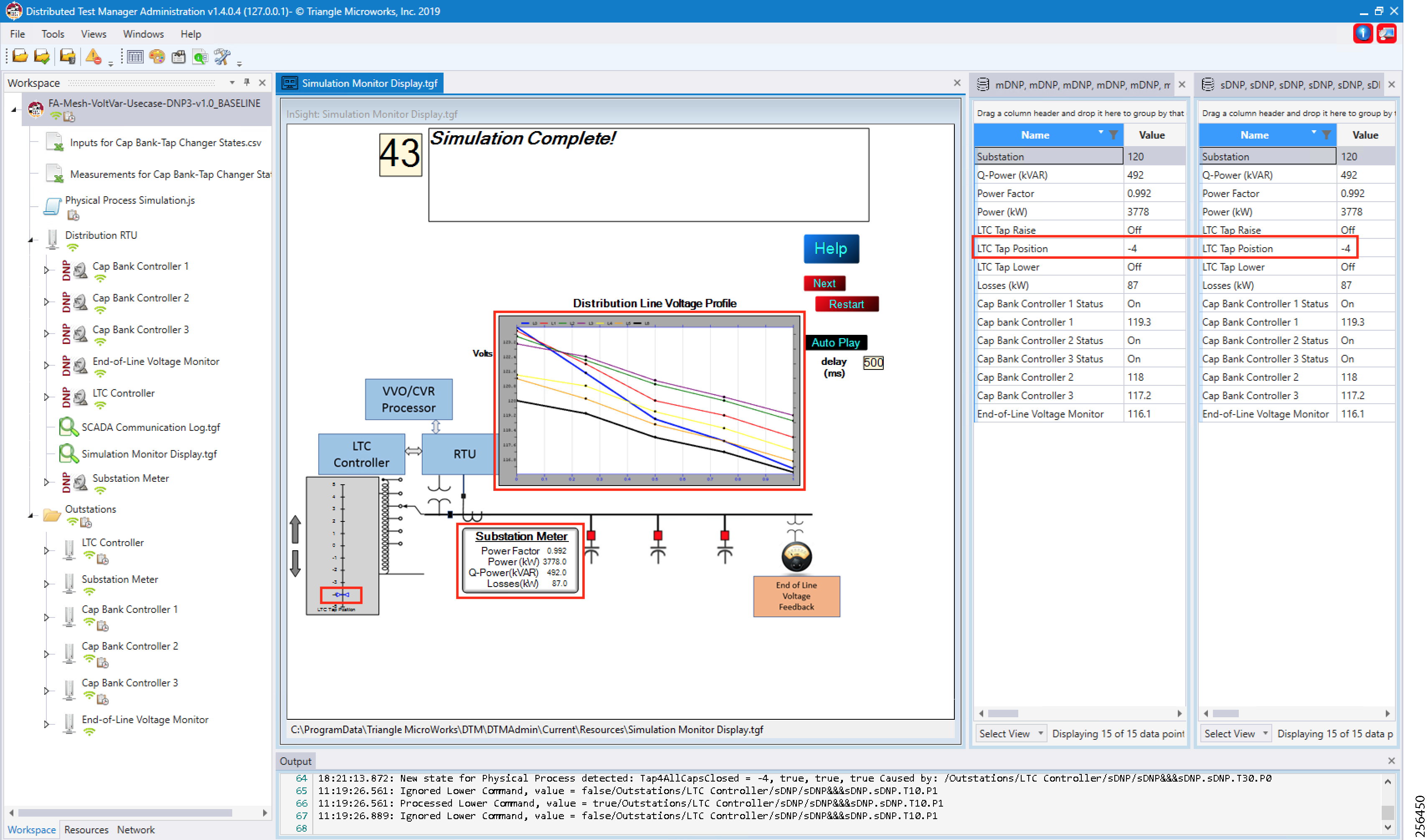1428x840 pixels.
Task: Collapse the Distribution RTU tree node
Action: [30, 240]
